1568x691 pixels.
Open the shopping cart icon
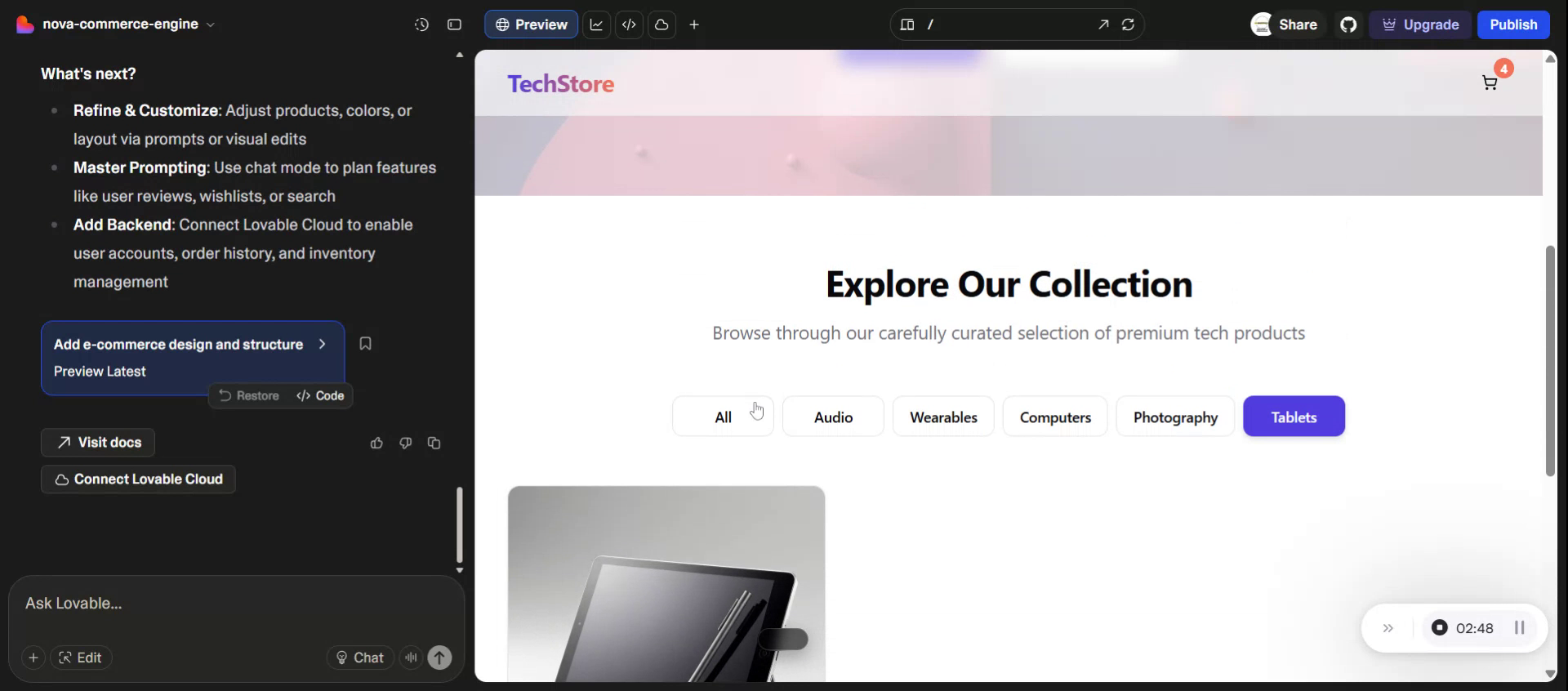click(x=1490, y=82)
